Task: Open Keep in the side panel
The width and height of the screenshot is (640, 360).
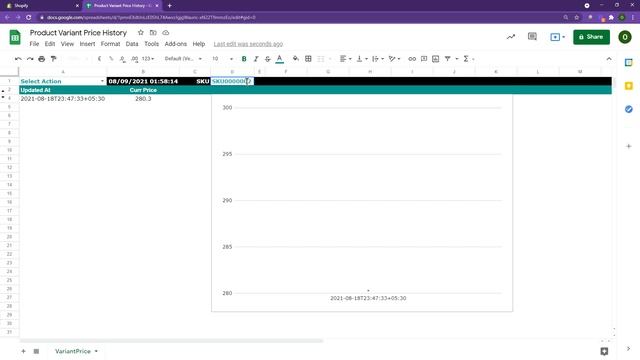Action: [629, 86]
